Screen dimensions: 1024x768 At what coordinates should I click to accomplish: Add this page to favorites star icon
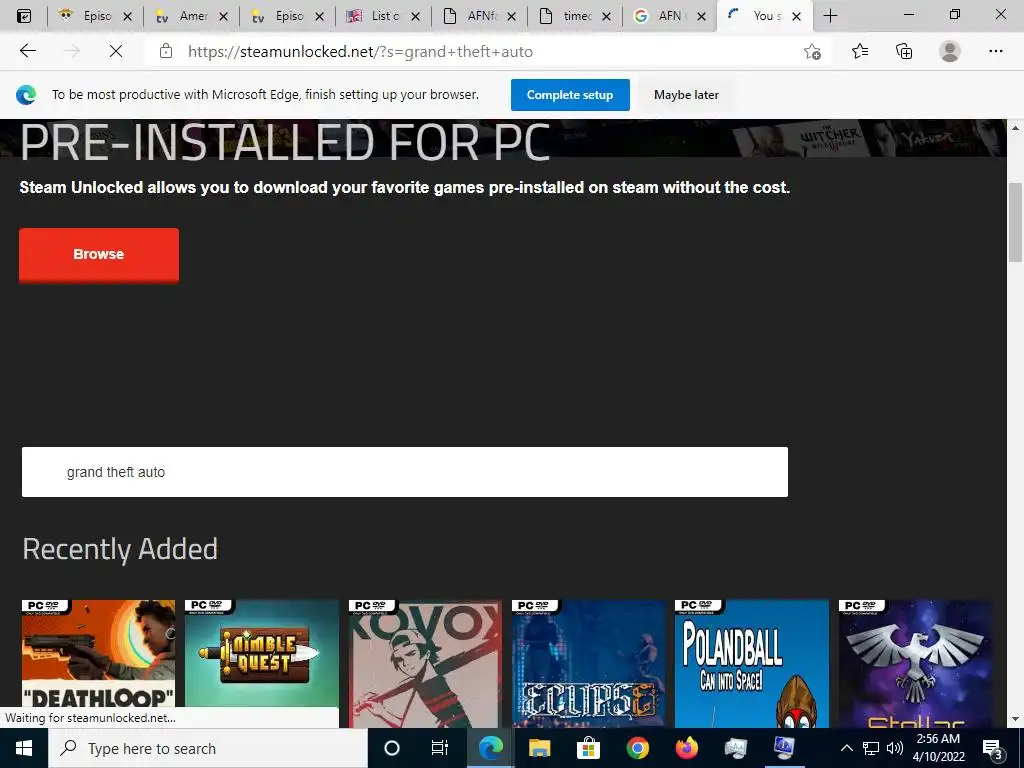tap(812, 51)
